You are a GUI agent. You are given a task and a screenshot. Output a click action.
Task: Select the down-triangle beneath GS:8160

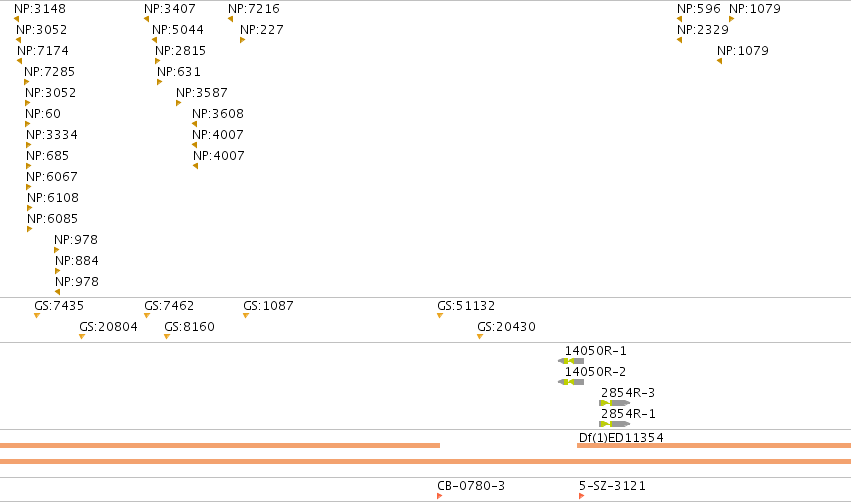pos(167,337)
